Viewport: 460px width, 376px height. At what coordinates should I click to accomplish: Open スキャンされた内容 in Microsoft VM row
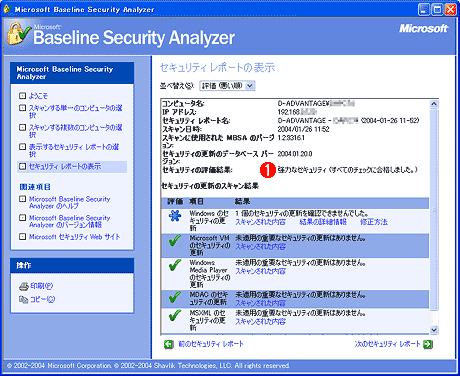(260, 247)
